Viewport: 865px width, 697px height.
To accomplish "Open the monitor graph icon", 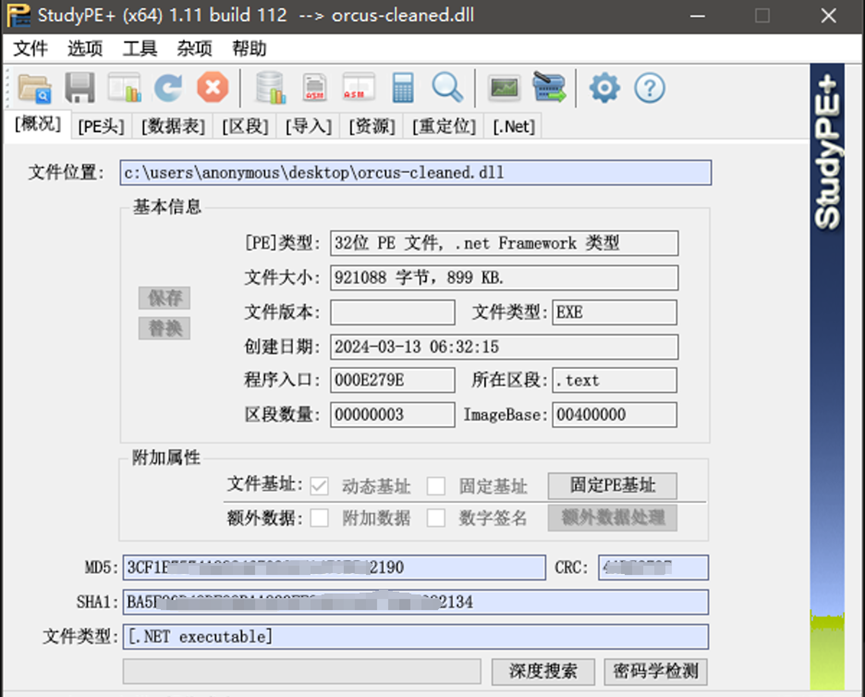I will pos(505,88).
